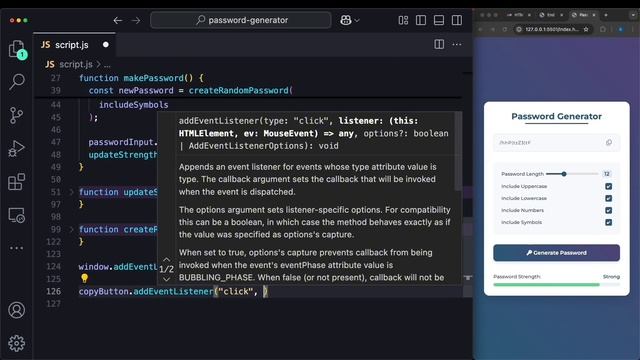Viewport: 640px width, 360px height.
Task: Split the editor right
Action: pos(439,44)
